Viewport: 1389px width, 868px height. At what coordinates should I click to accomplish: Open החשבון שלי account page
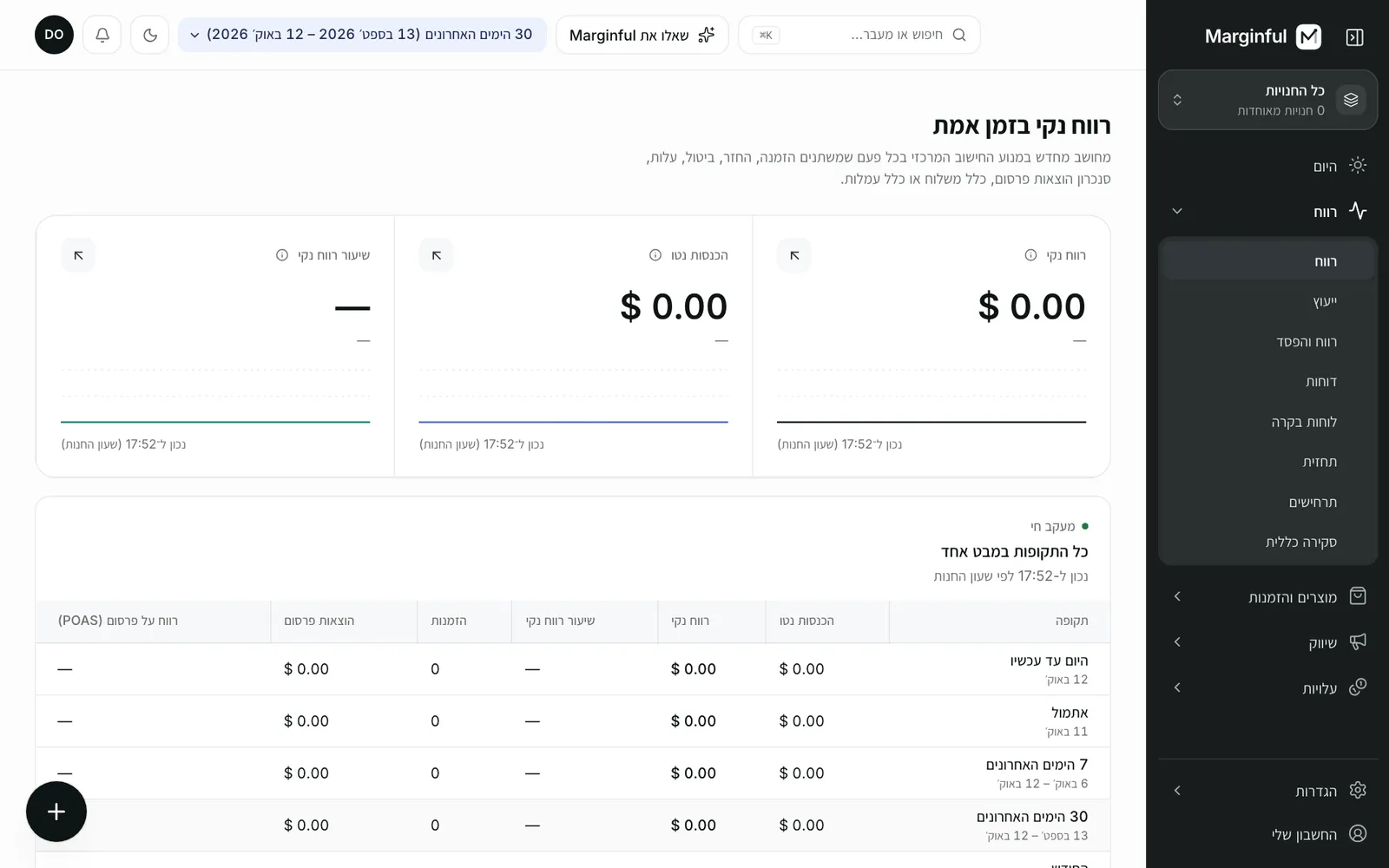click(x=1267, y=834)
